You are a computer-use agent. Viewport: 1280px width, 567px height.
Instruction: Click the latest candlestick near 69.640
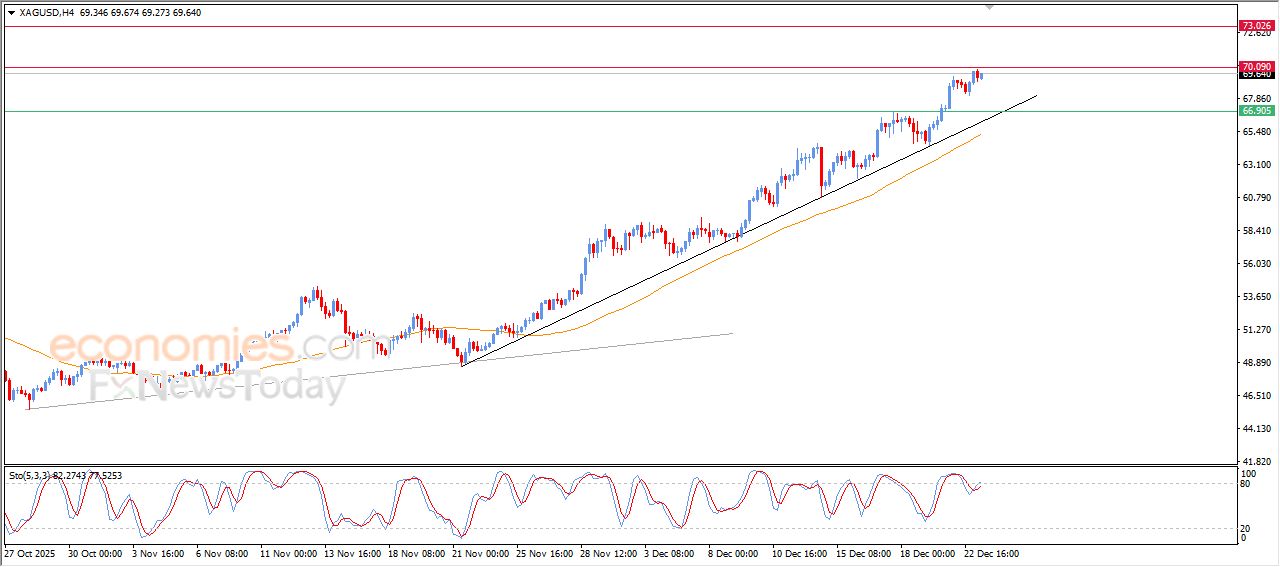pyautogui.click(x=980, y=75)
